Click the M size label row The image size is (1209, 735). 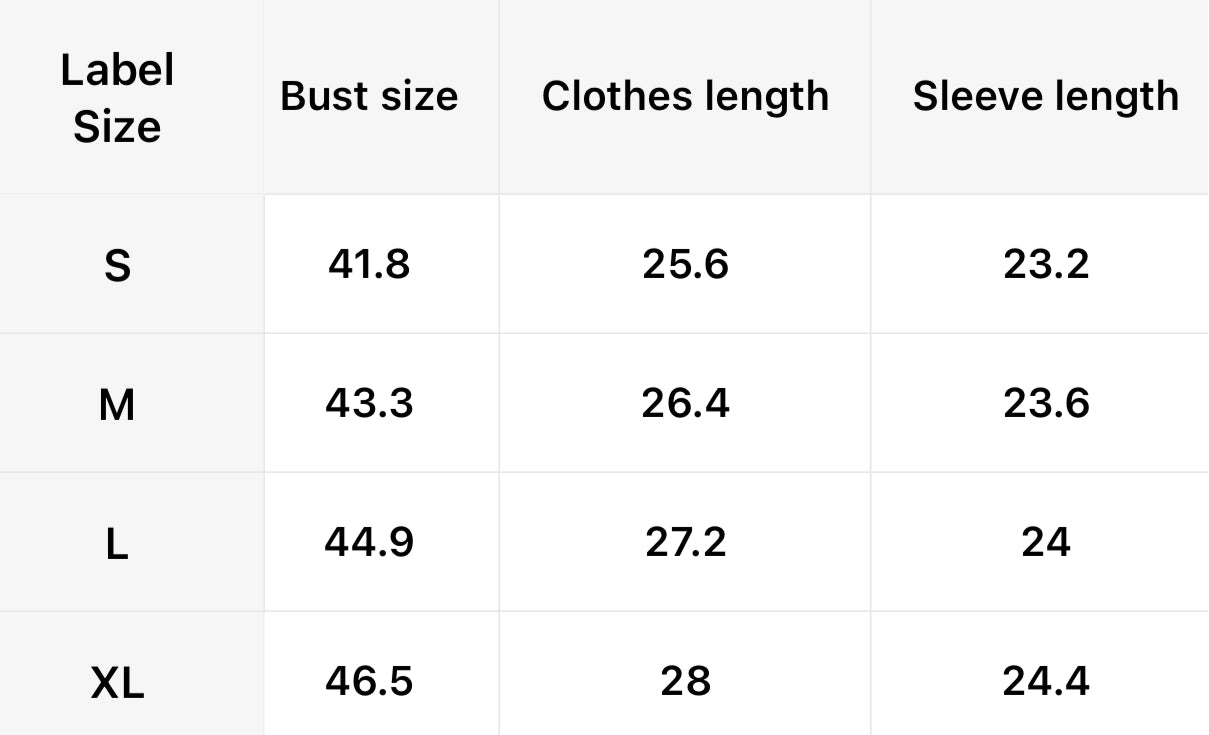[x=117, y=405]
